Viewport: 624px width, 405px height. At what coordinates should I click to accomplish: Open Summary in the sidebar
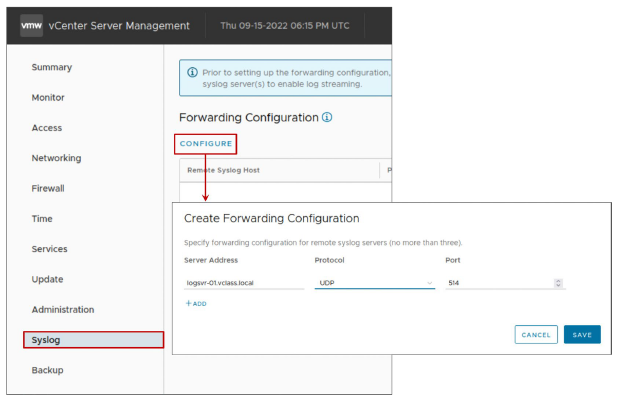tap(52, 67)
